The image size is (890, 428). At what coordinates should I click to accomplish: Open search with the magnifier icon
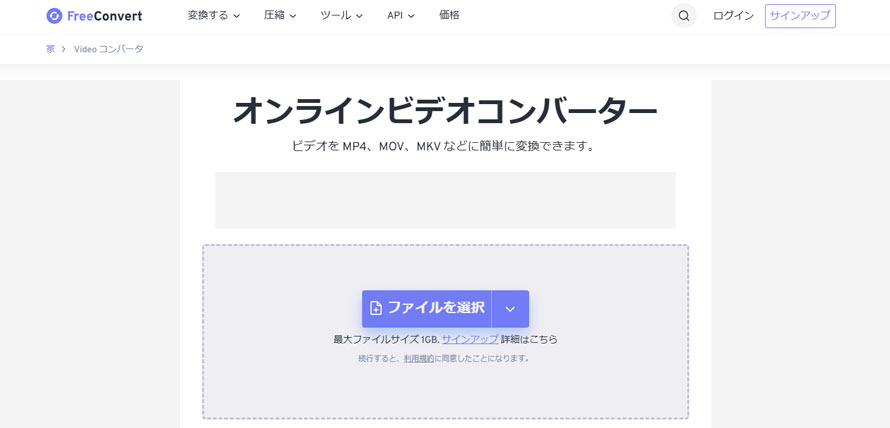pos(684,16)
